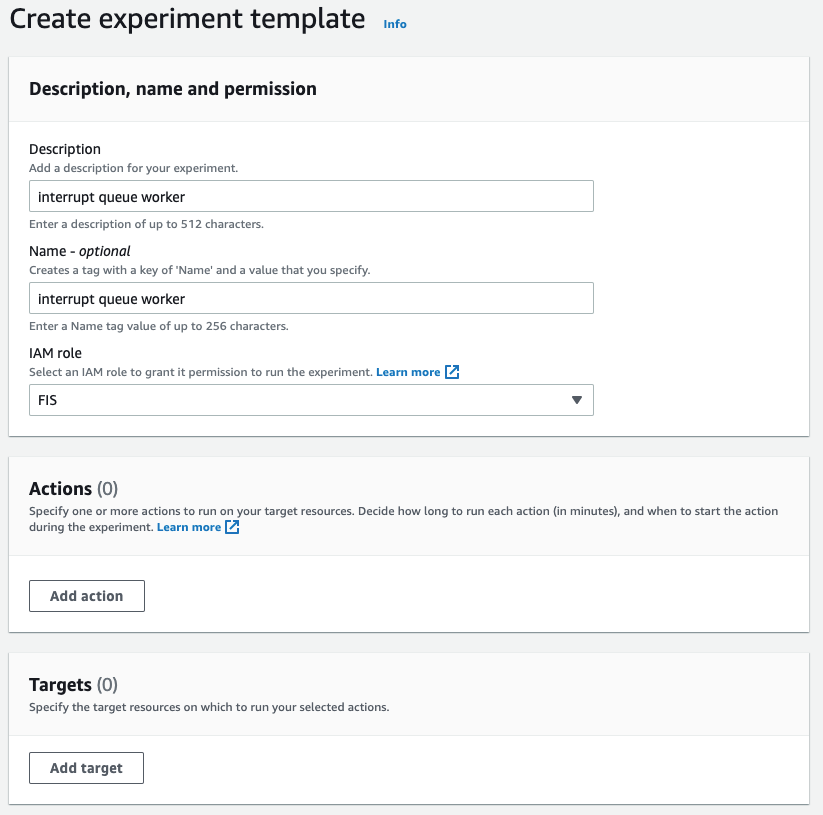823x815 pixels.
Task: Click the IAM role dropdown arrow
Action: [x=577, y=399]
